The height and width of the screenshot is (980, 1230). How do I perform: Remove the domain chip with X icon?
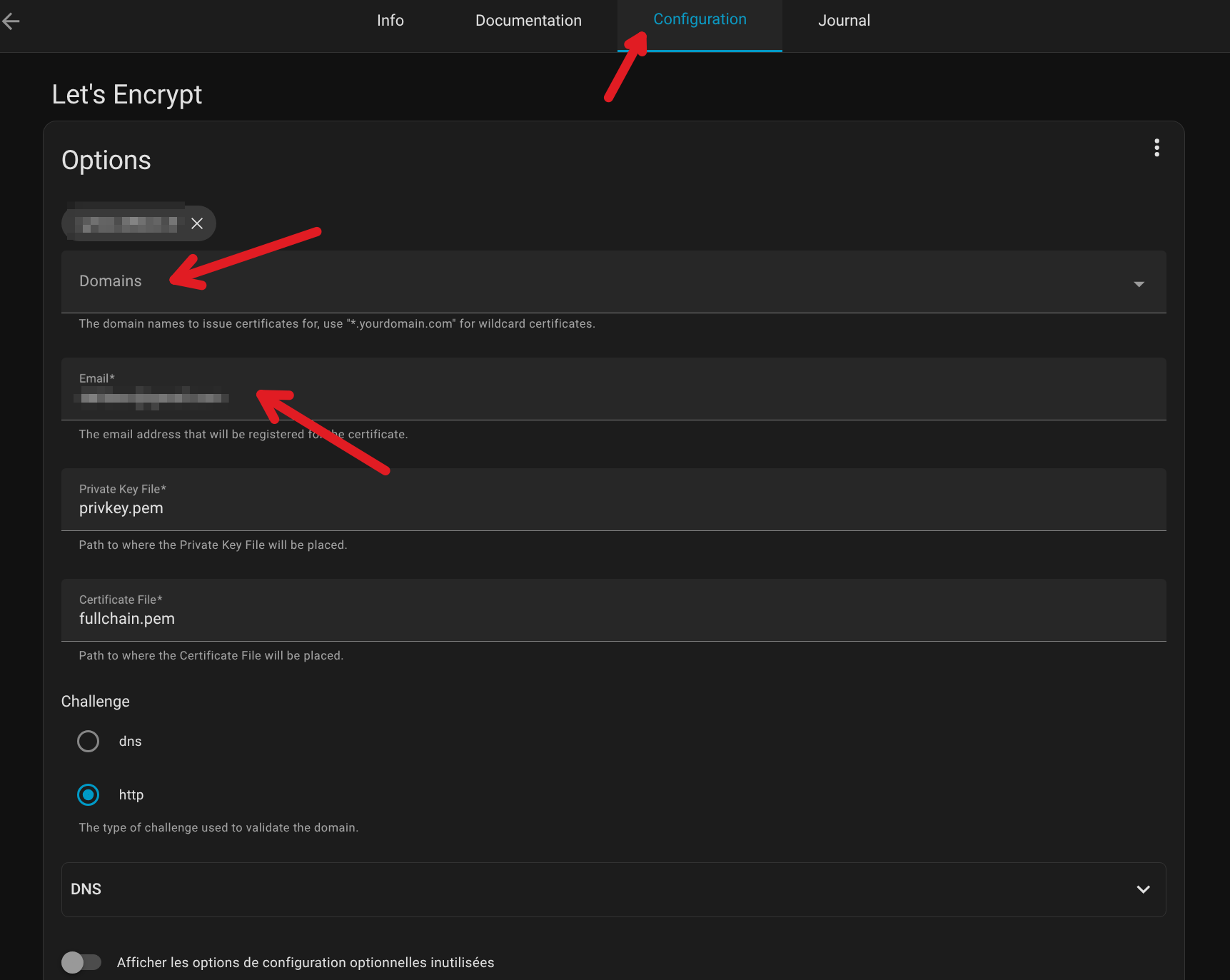(x=197, y=223)
